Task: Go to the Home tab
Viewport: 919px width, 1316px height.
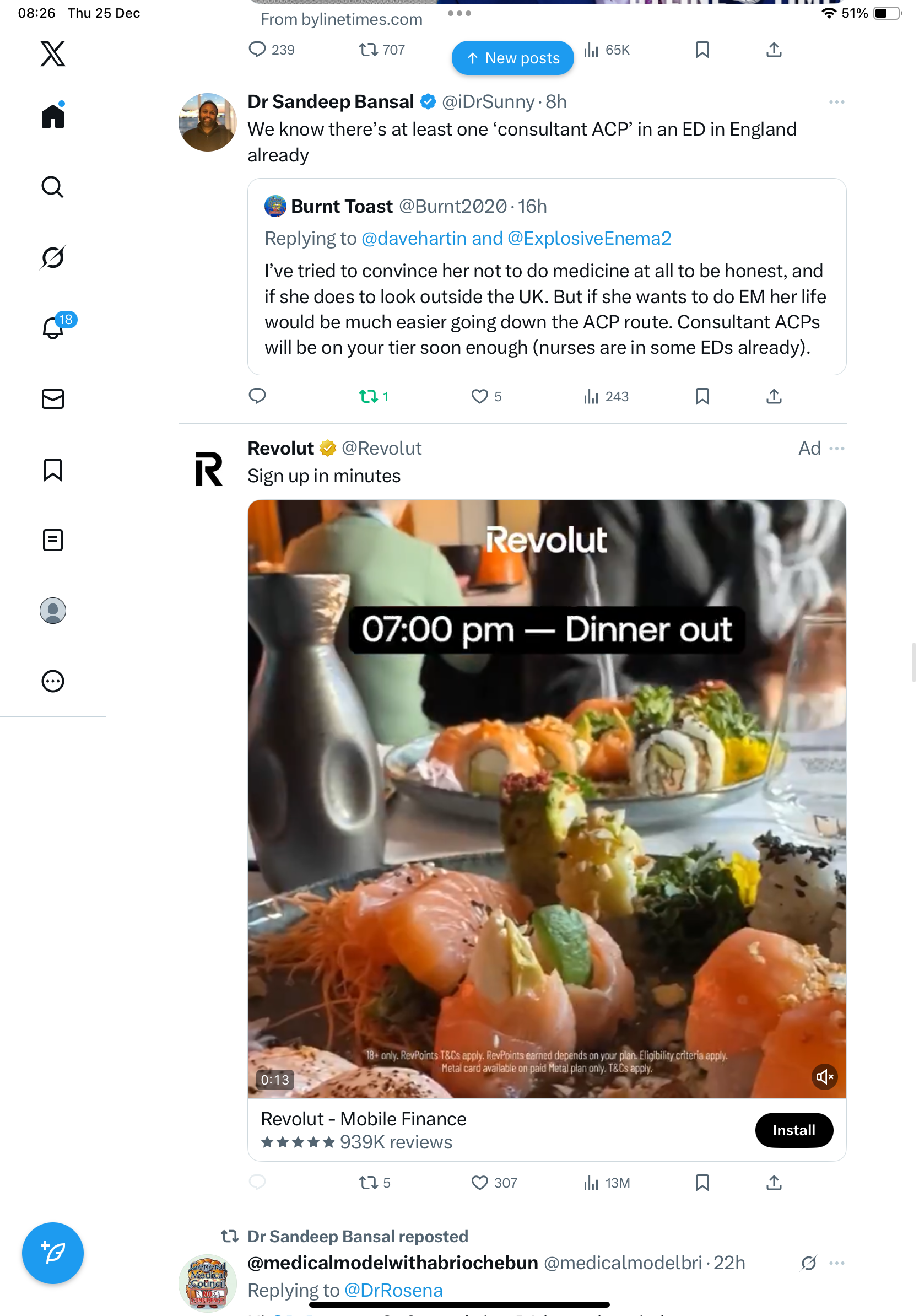Action: pos(53,116)
